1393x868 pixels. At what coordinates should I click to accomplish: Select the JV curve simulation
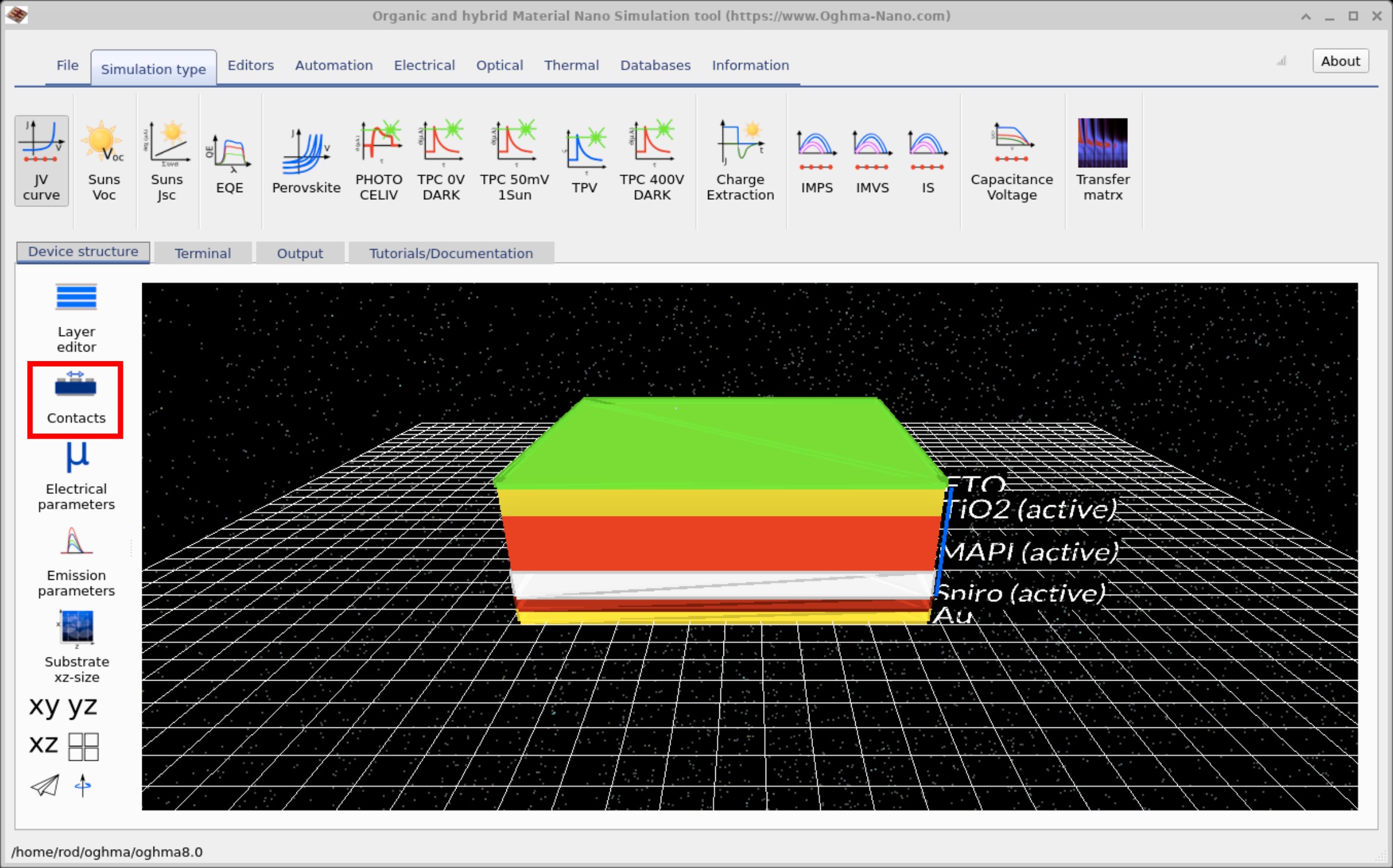click(x=41, y=160)
